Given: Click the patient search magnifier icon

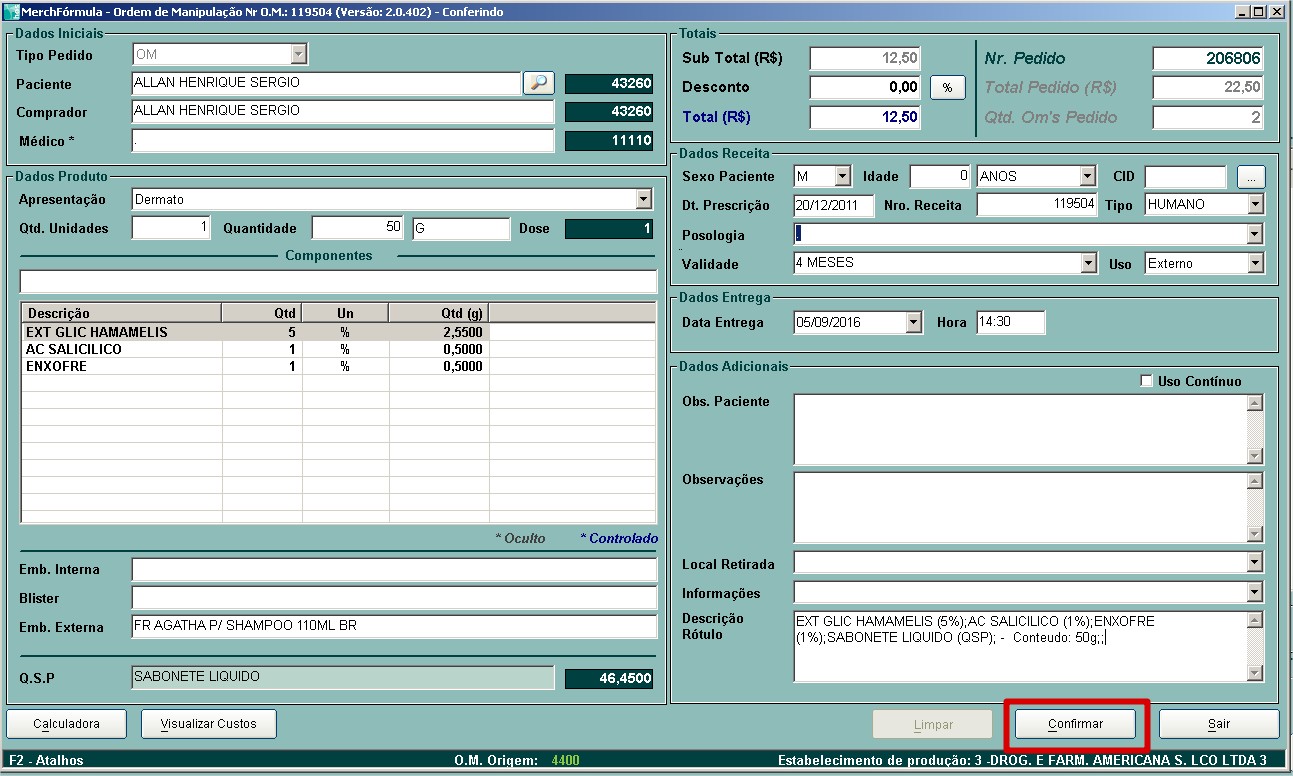Looking at the screenshot, I should tap(538, 83).
